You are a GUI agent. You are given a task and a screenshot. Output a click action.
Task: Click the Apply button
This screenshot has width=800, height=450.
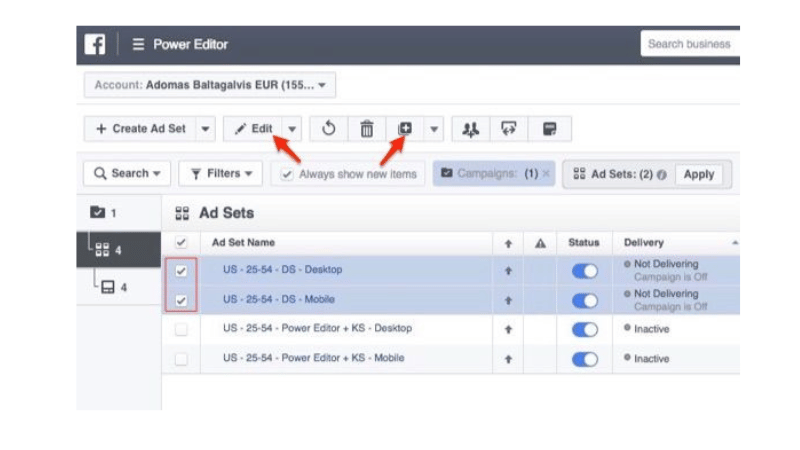click(x=698, y=174)
